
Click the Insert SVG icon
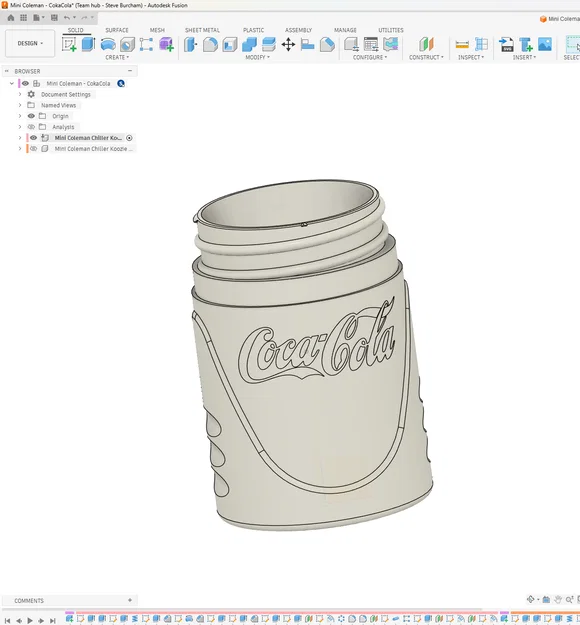[x=506, y=44]
